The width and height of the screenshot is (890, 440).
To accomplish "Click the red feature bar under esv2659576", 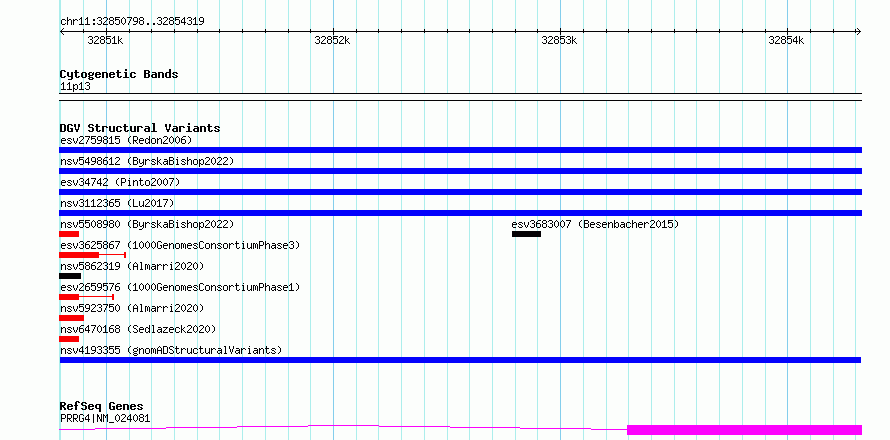I will (69, 297).
